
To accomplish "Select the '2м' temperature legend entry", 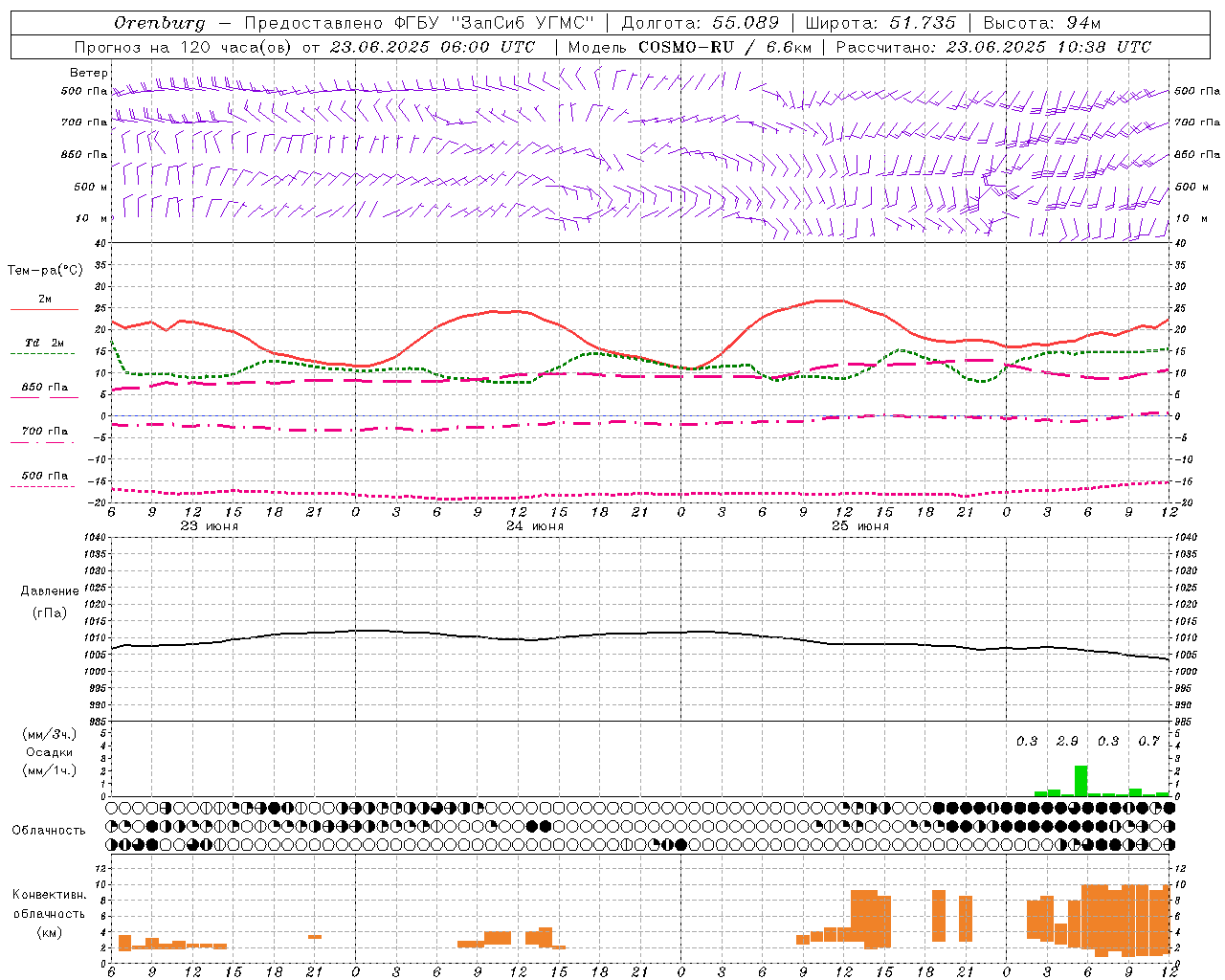I will click(x=45, y=299).
